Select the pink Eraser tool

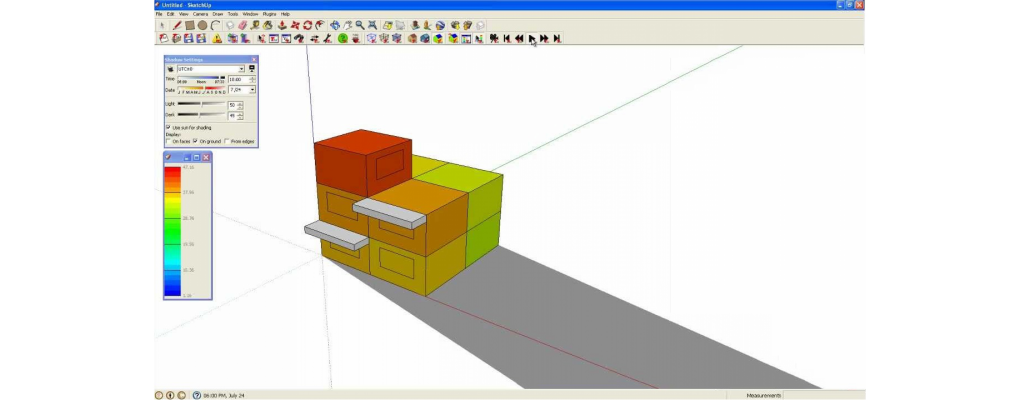click(x=243, y=25)
